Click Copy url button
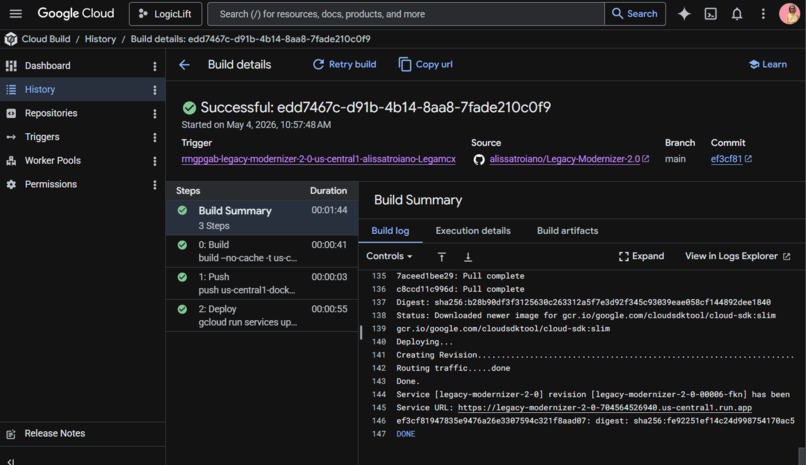The image size is (806, 465). point(425,64)
